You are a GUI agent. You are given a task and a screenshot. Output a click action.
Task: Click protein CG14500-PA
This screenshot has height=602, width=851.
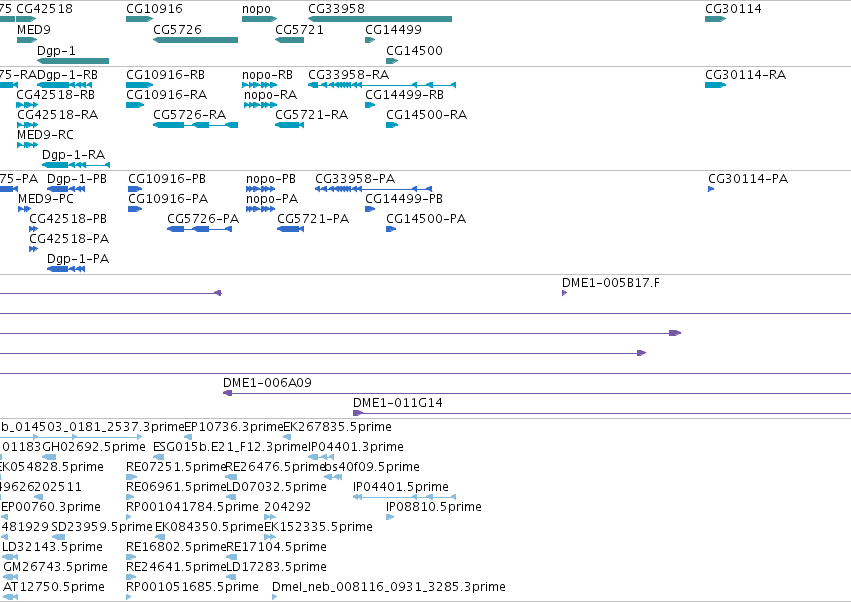point(391,229)
